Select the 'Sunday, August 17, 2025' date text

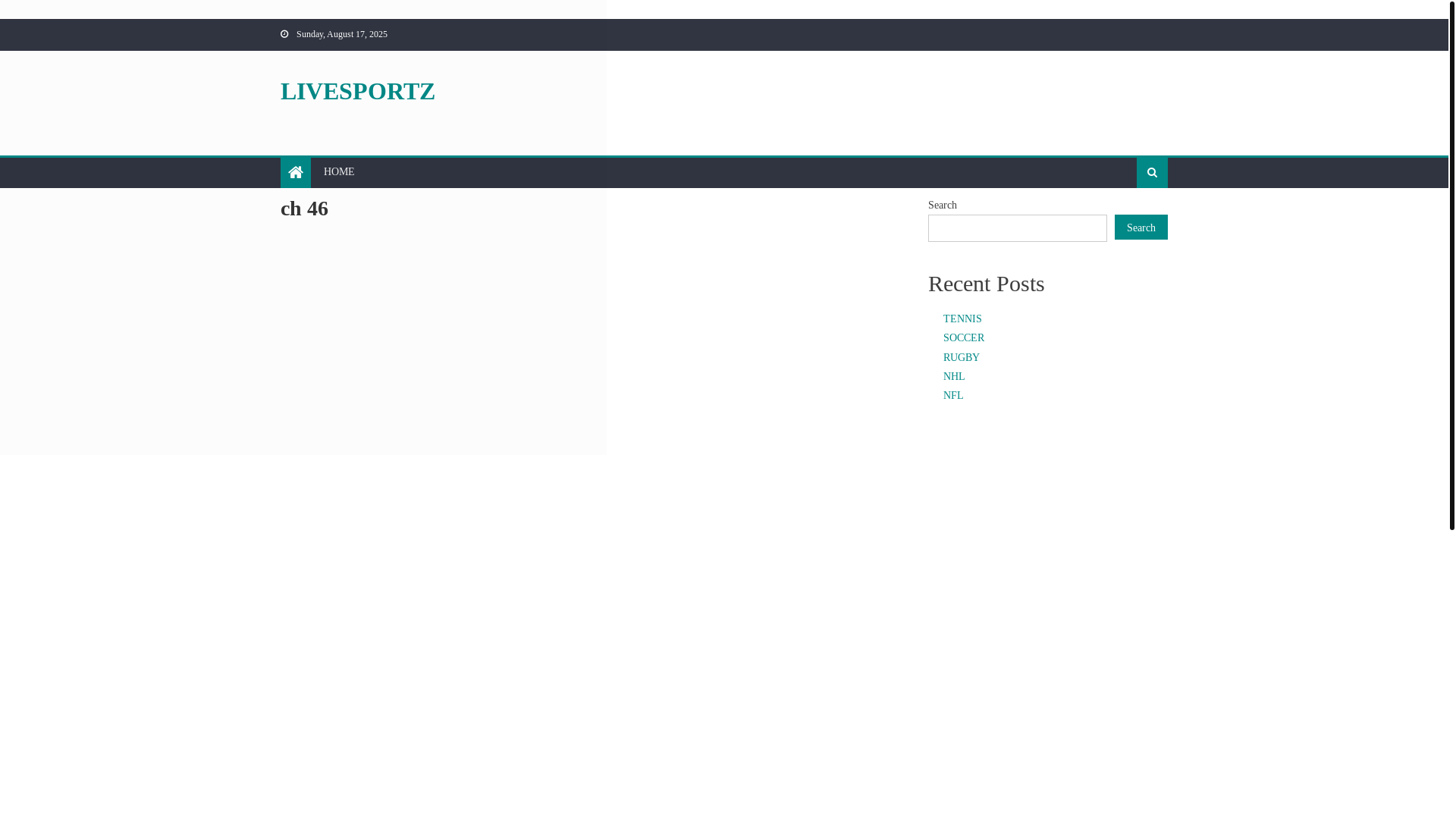pyautogui.click(x=342, y=34)
